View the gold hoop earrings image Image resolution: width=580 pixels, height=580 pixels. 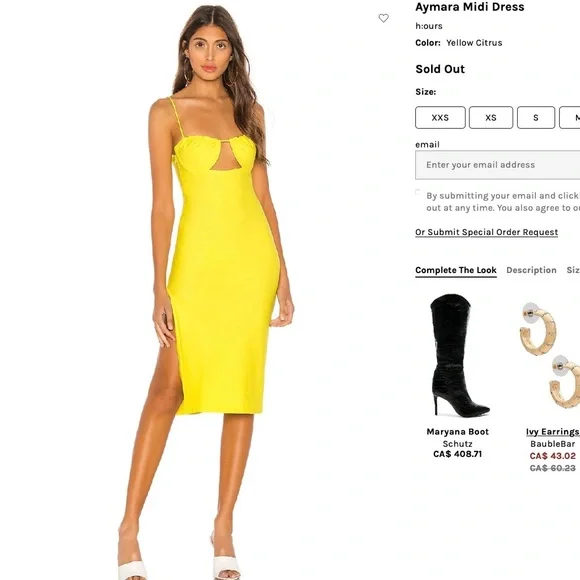pos(550,355)
